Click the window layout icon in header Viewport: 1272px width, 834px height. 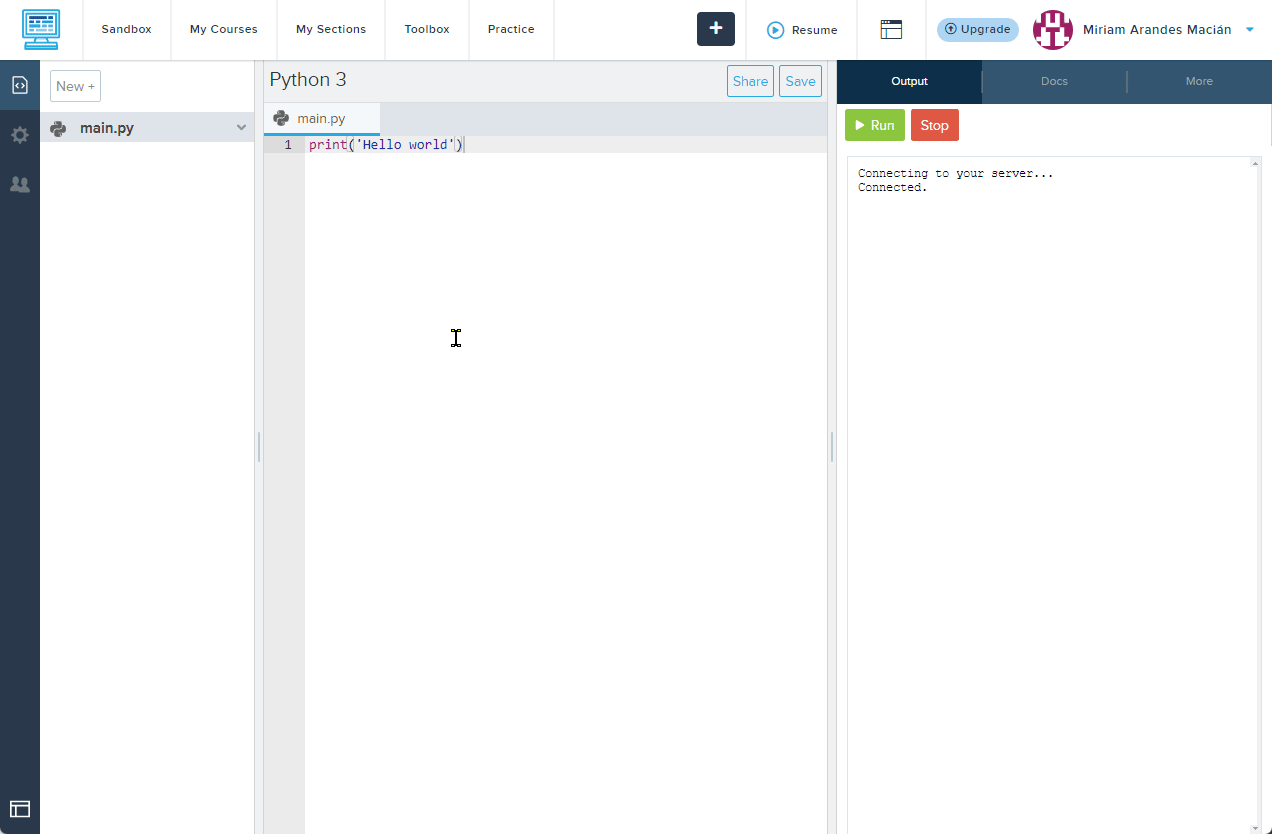891,30
